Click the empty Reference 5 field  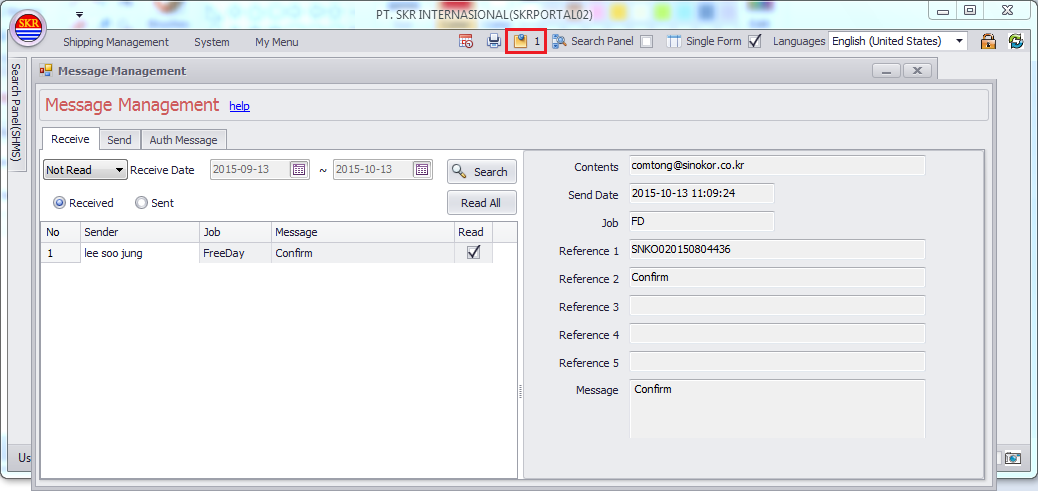point(777,361)
